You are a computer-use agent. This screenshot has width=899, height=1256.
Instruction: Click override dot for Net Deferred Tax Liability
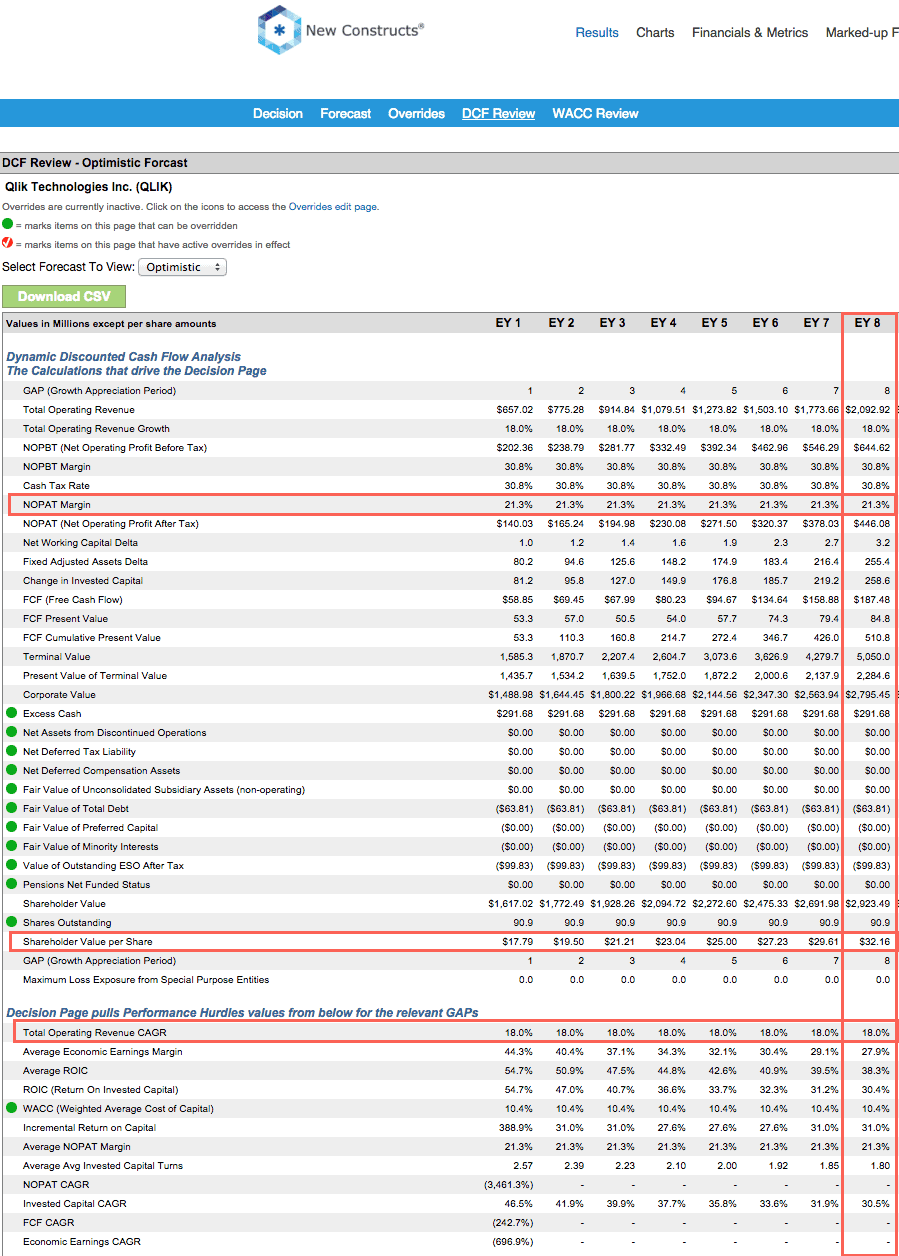coord(12,751)
